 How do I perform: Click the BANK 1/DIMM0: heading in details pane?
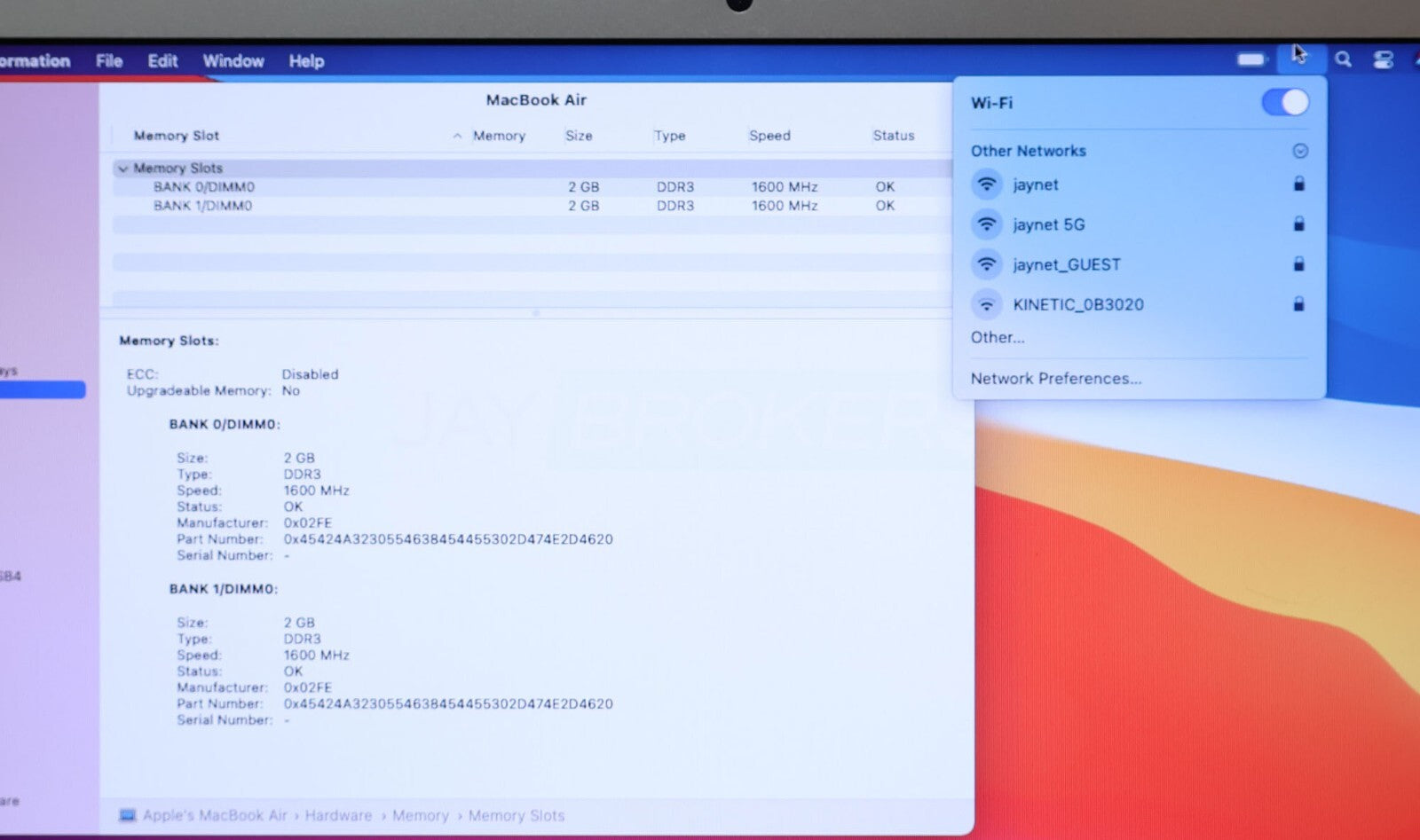coord(224,589)
